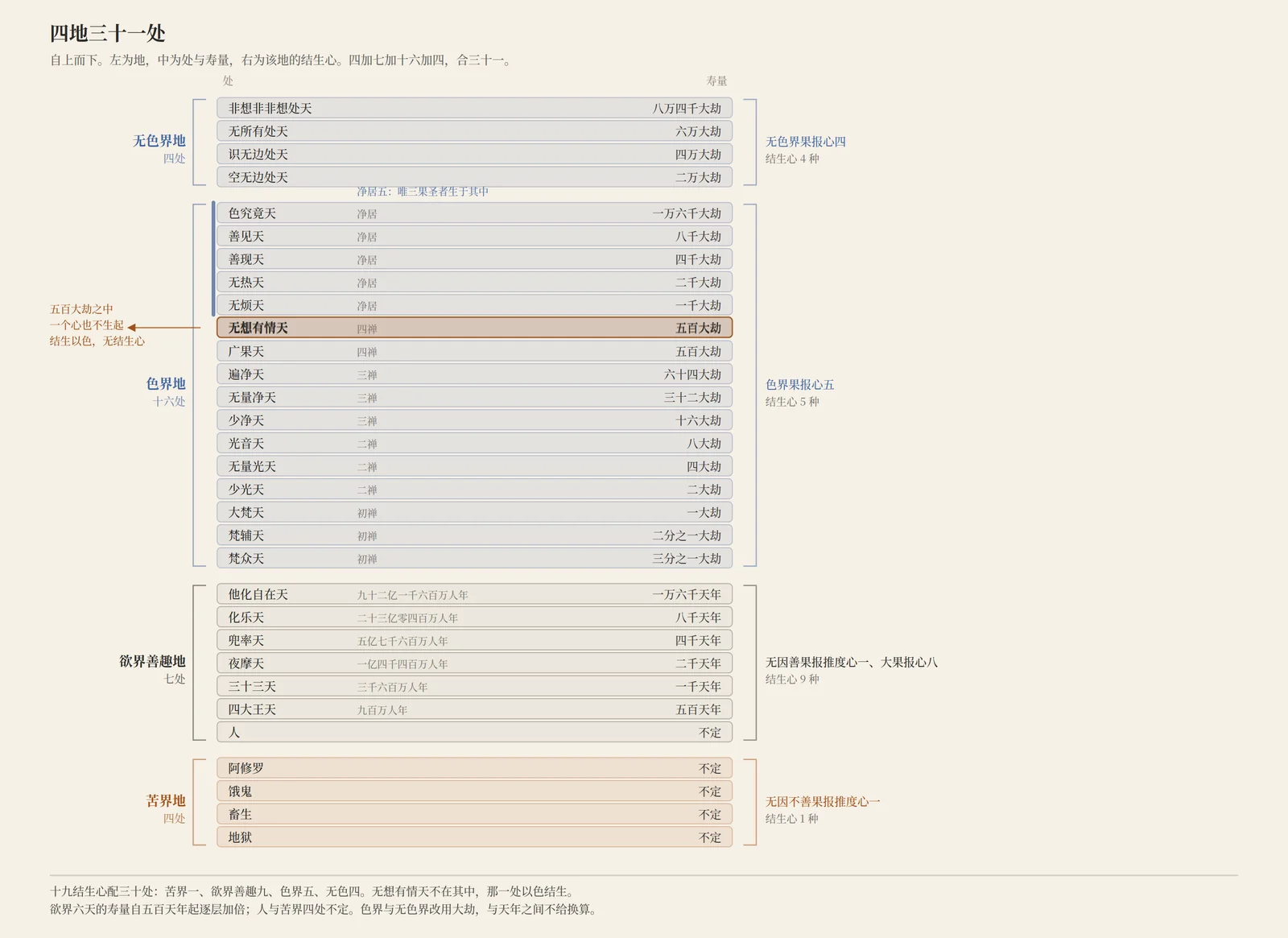Select the 兜率天 row

[x=474, y=640]
